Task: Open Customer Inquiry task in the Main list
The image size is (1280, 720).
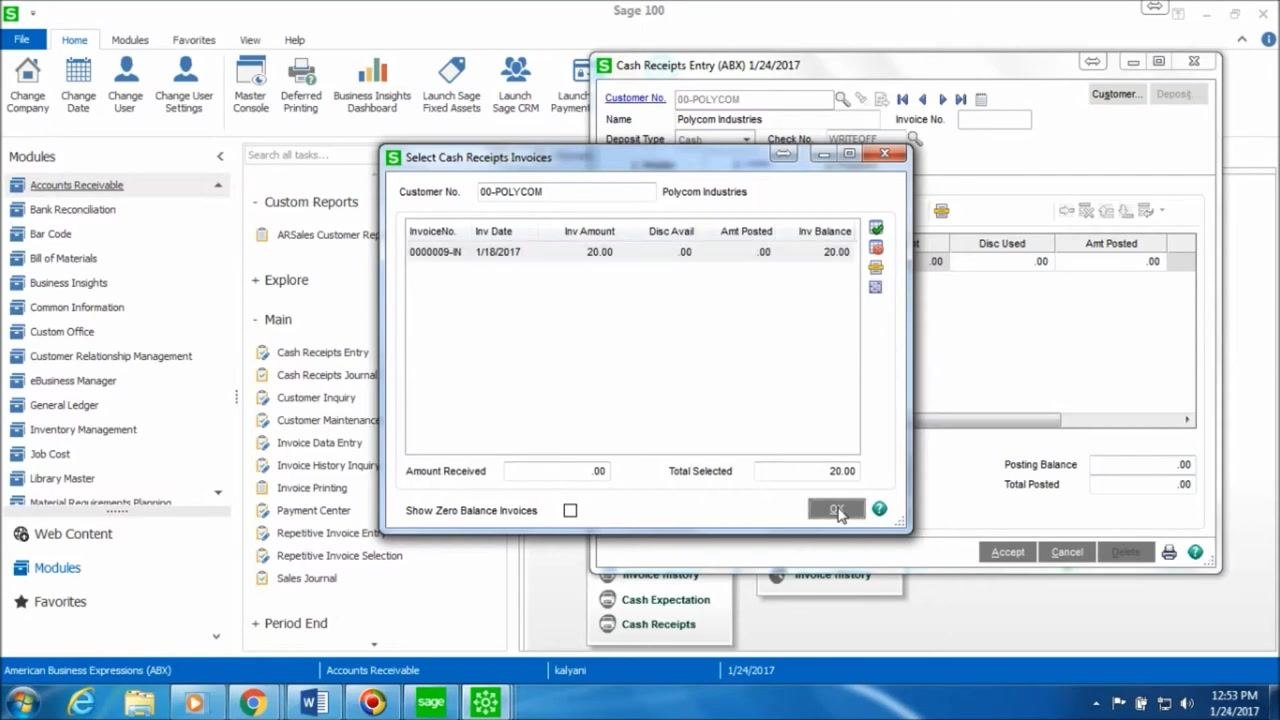Action: pyautogui.click(x=316, y=397)
